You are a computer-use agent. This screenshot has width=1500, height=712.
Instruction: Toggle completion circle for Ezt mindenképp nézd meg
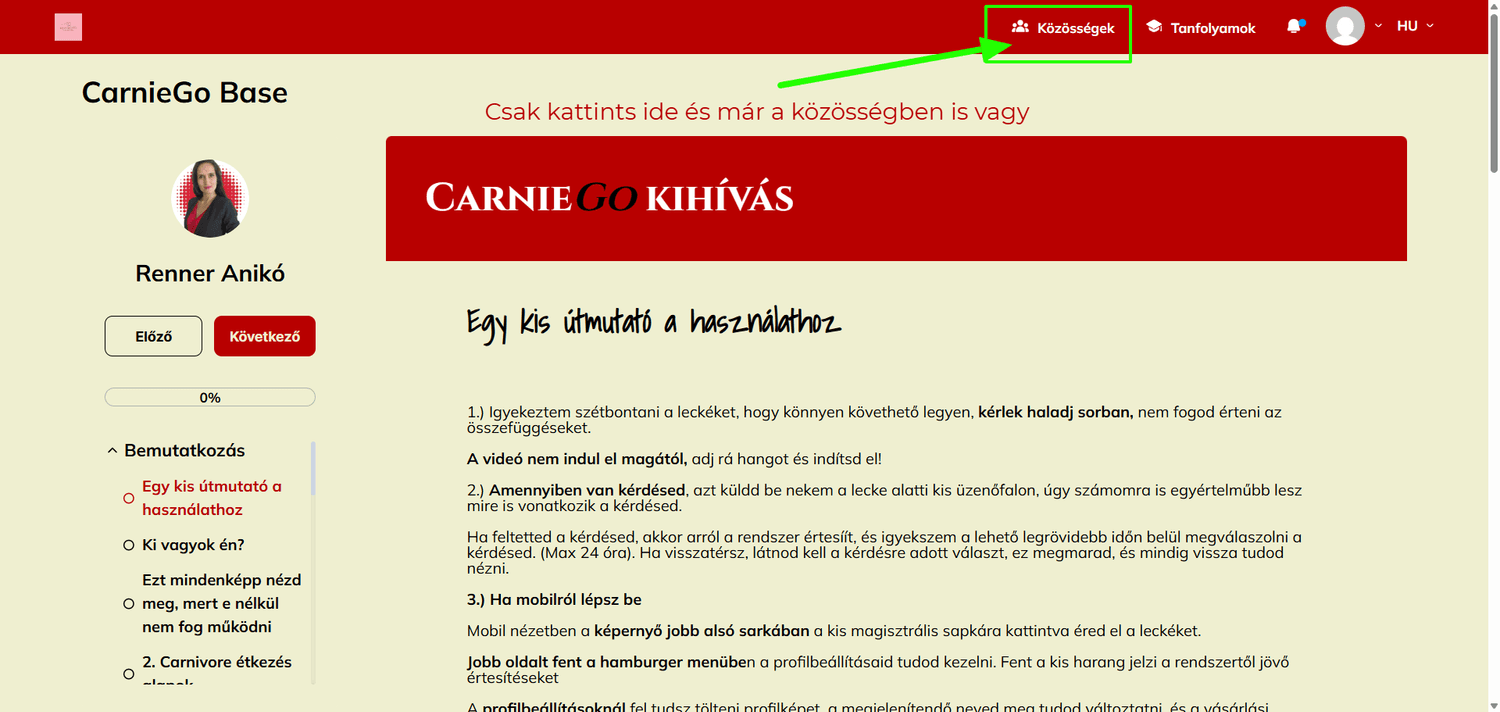(x=128, y=604)
